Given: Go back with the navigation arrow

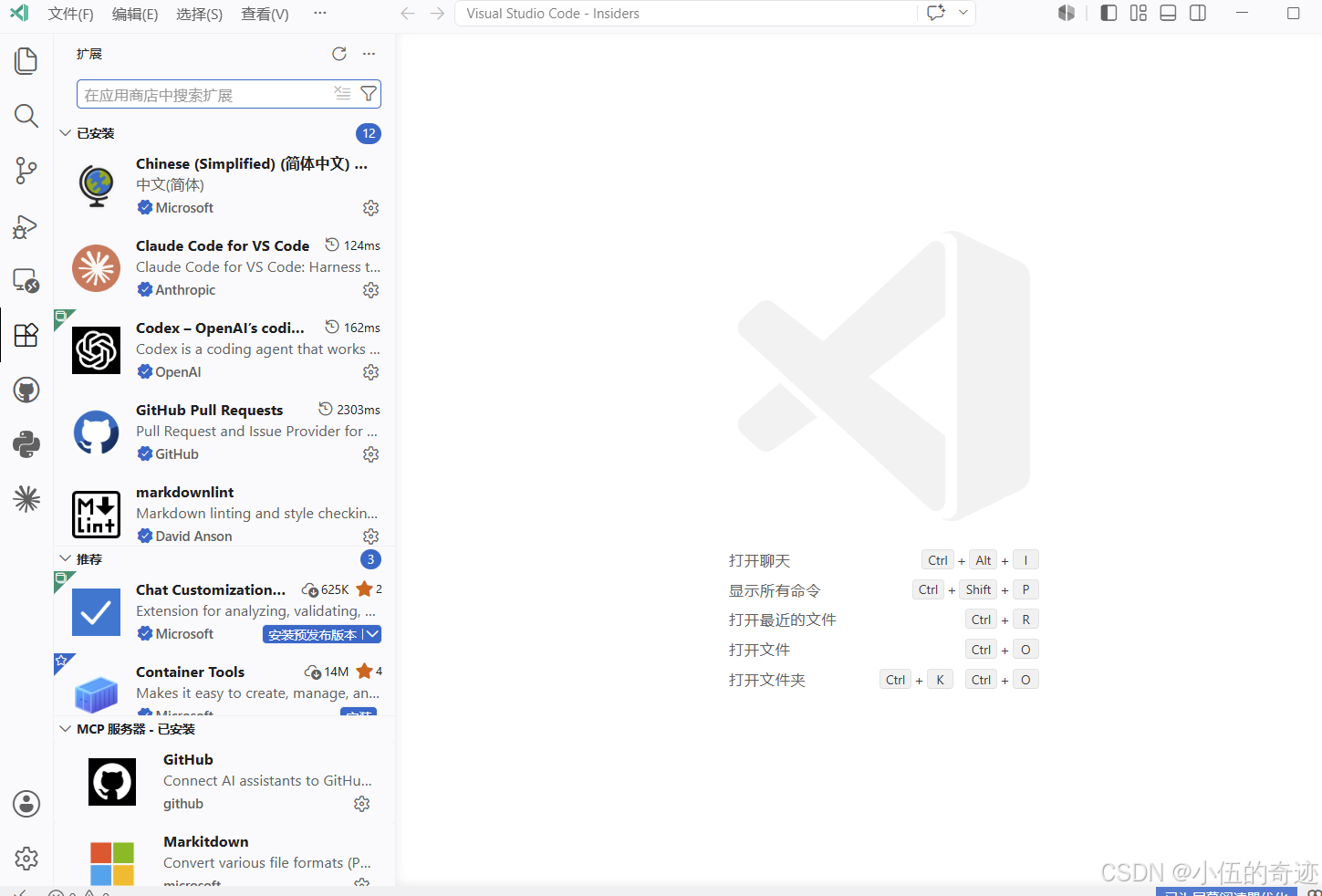Looking at the screenshot, I should pyautogui.click(x=408, y=14).
